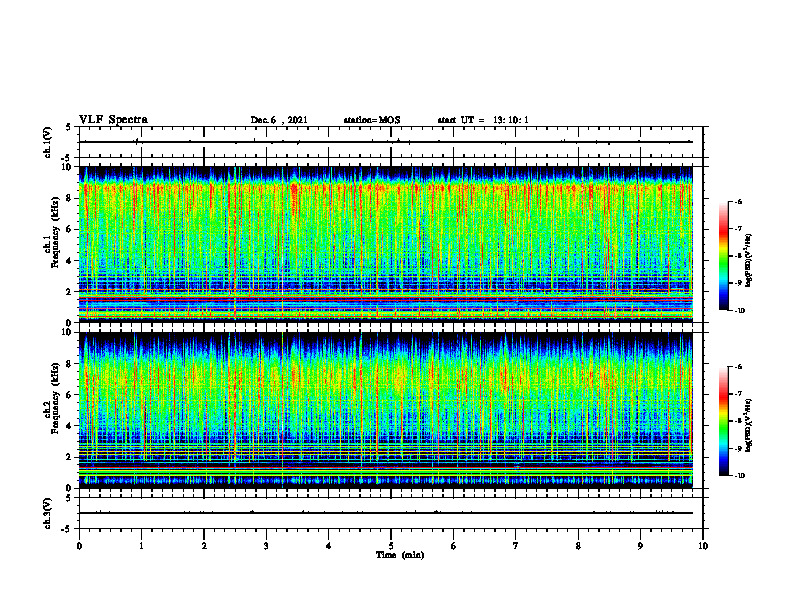Click time axis tick label '5'
The image size is (792, 612).
pos(391,546)
